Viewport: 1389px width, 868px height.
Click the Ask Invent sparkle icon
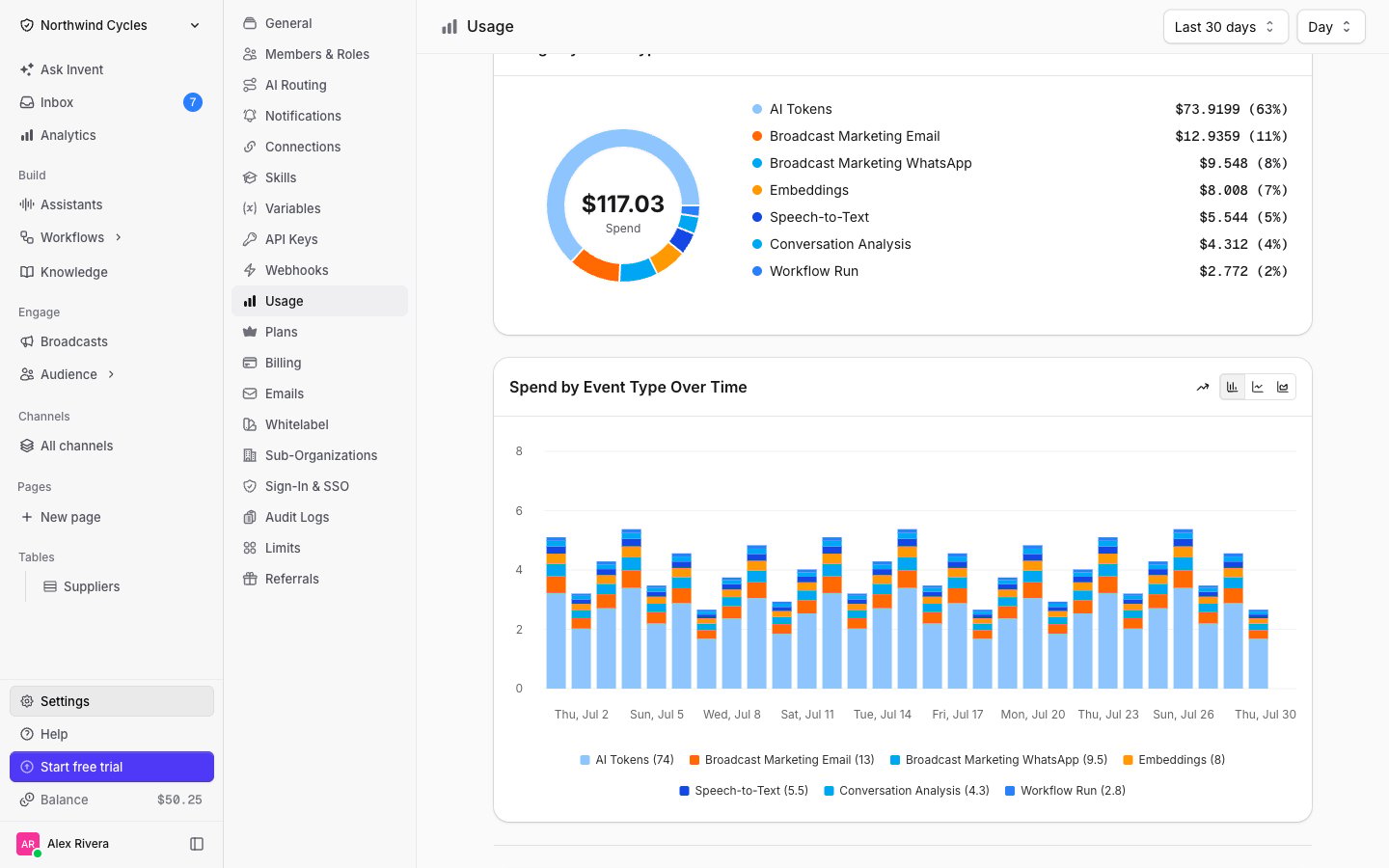click(27, 69)
